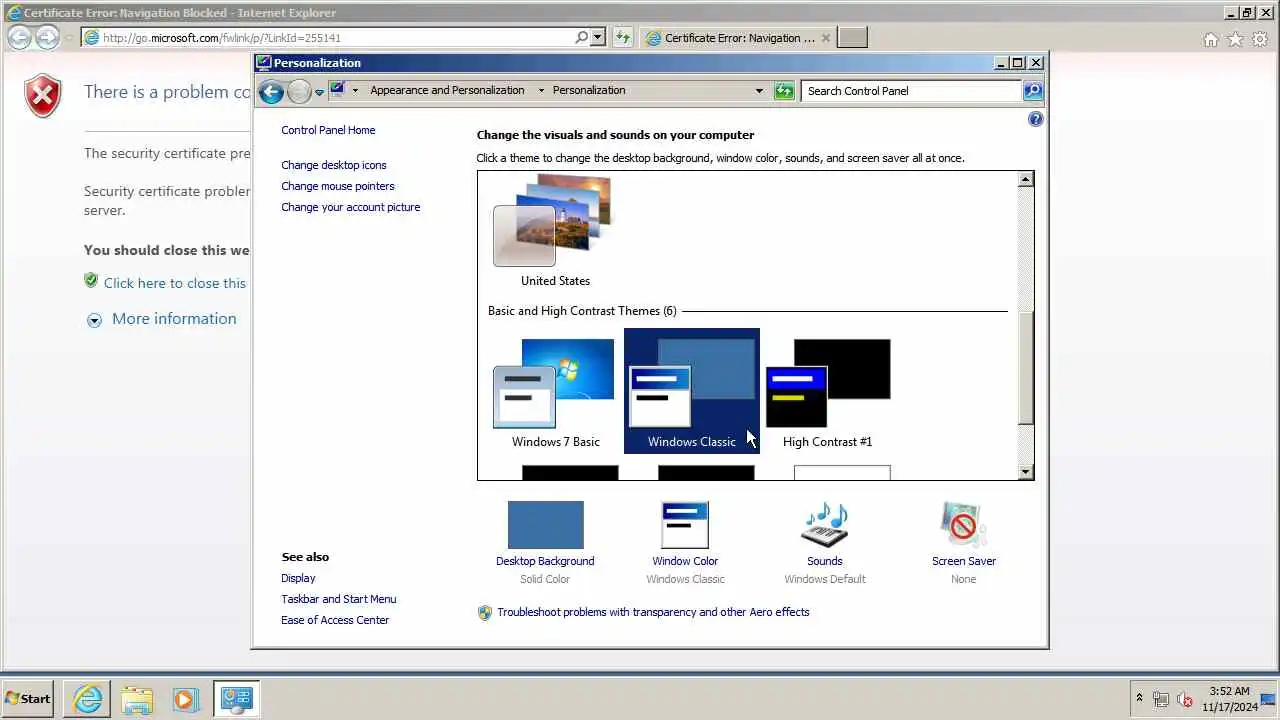
Task: Select the Windows Classic theme
Action: tap(692, 392)
